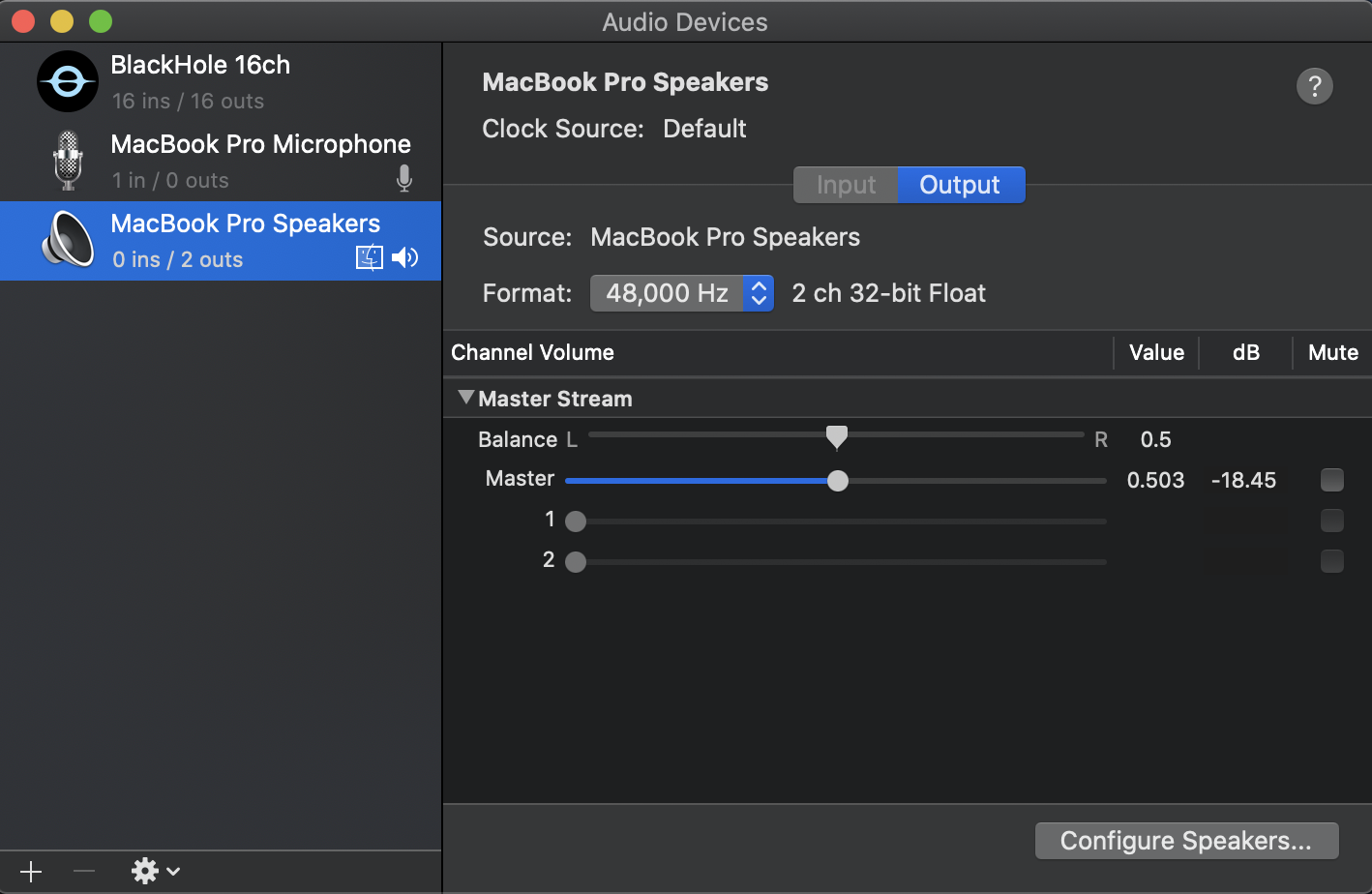Click the channel 1 dB field
The width and height of the screenshot is (1372, 894).
coord(1246,521)
